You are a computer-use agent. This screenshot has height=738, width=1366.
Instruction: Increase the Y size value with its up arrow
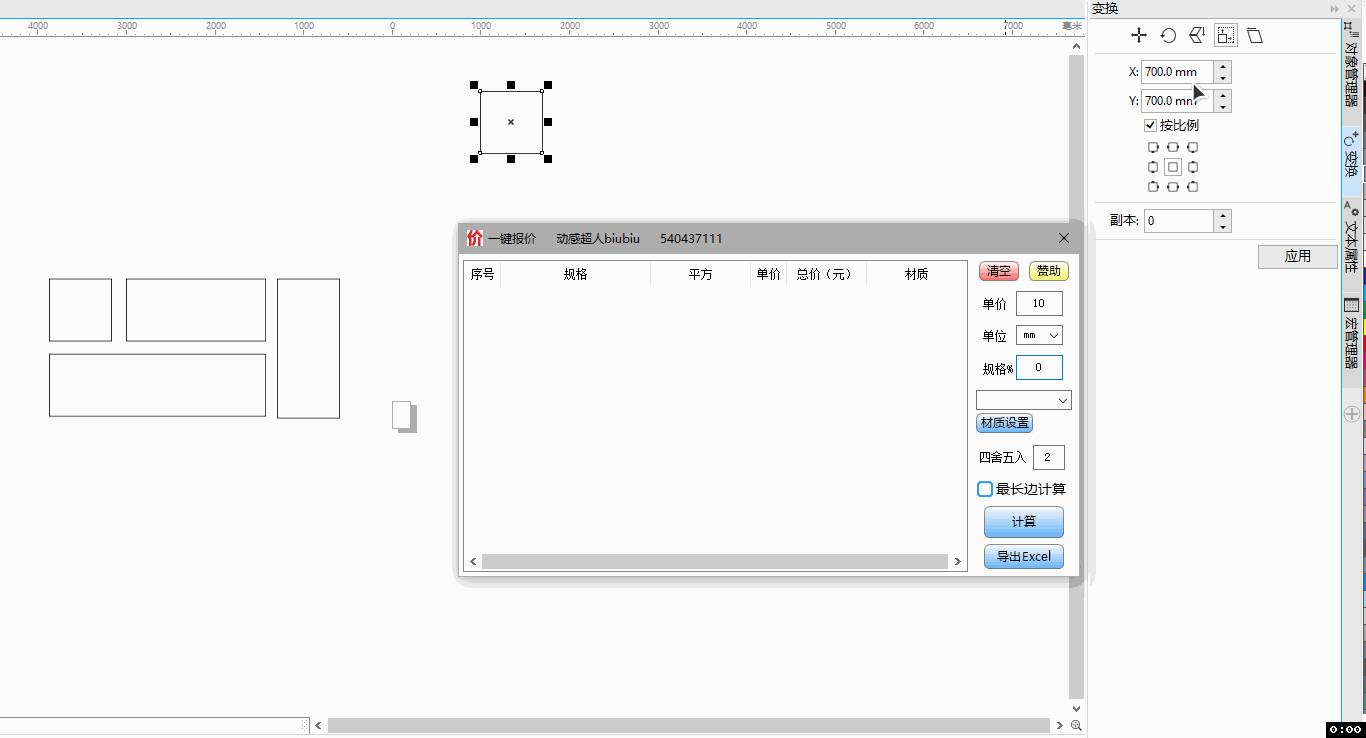tap(1223, 96)
